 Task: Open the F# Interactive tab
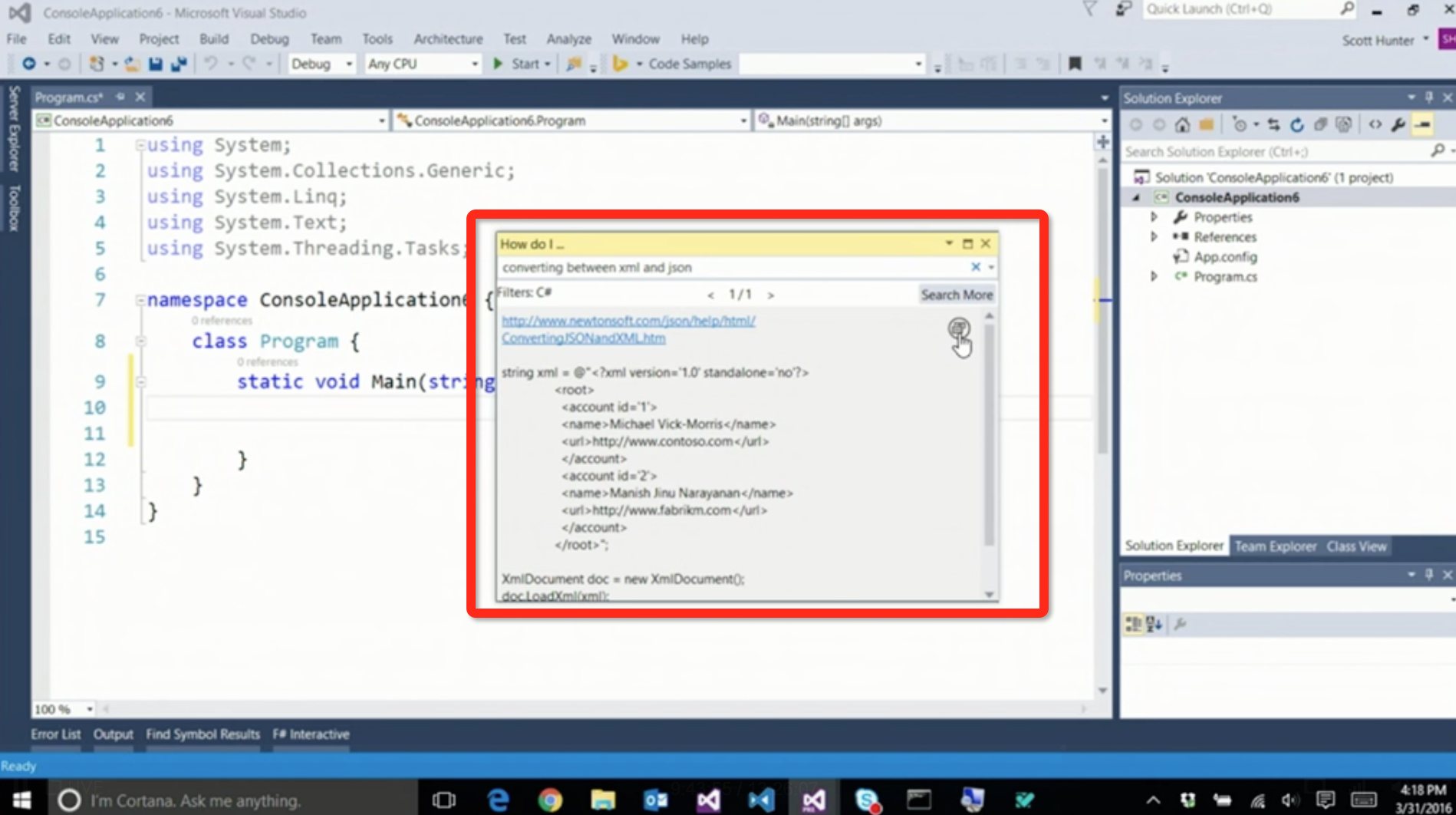point(311,734)
